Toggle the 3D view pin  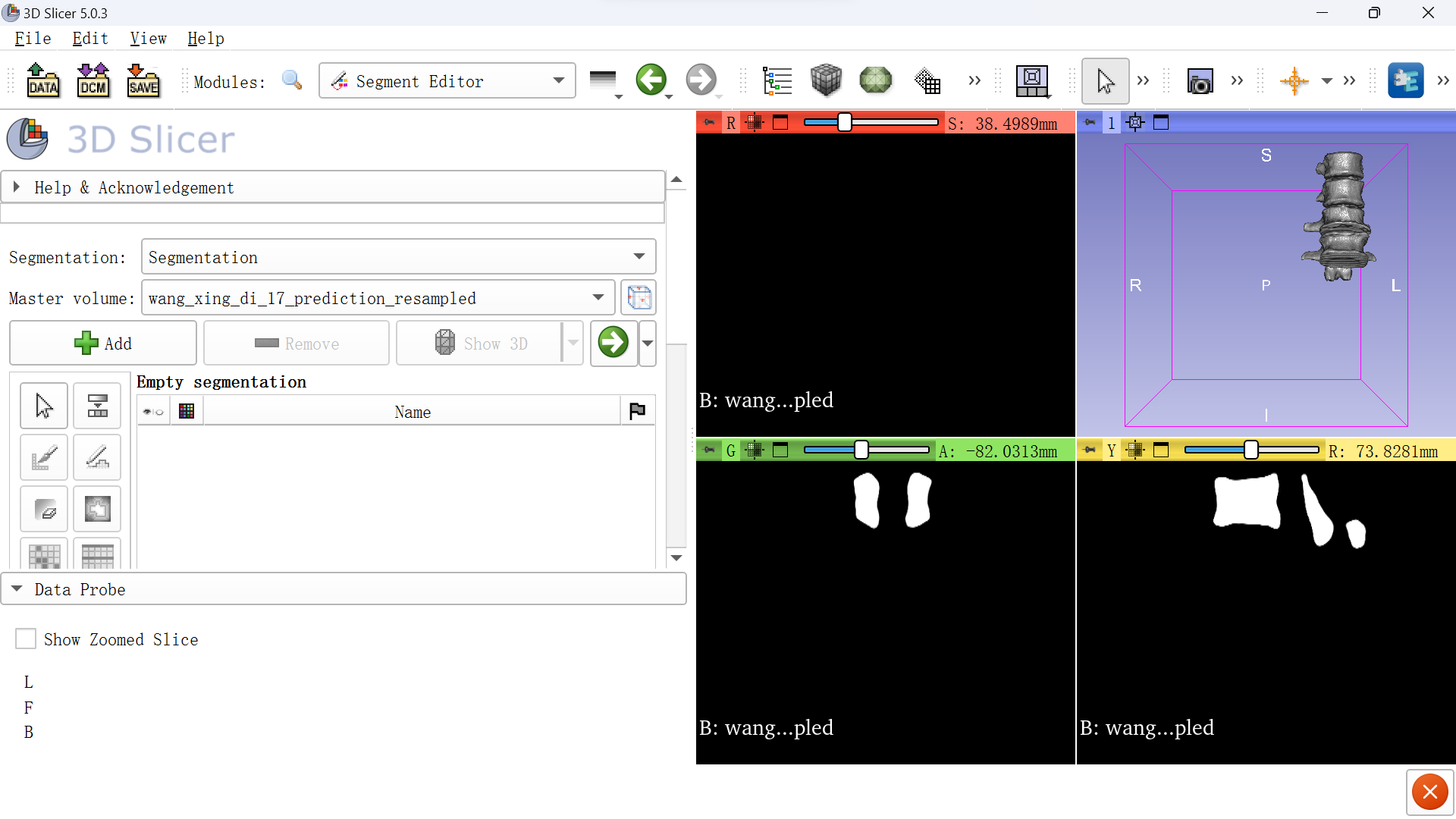click(x=1089, y=122)
